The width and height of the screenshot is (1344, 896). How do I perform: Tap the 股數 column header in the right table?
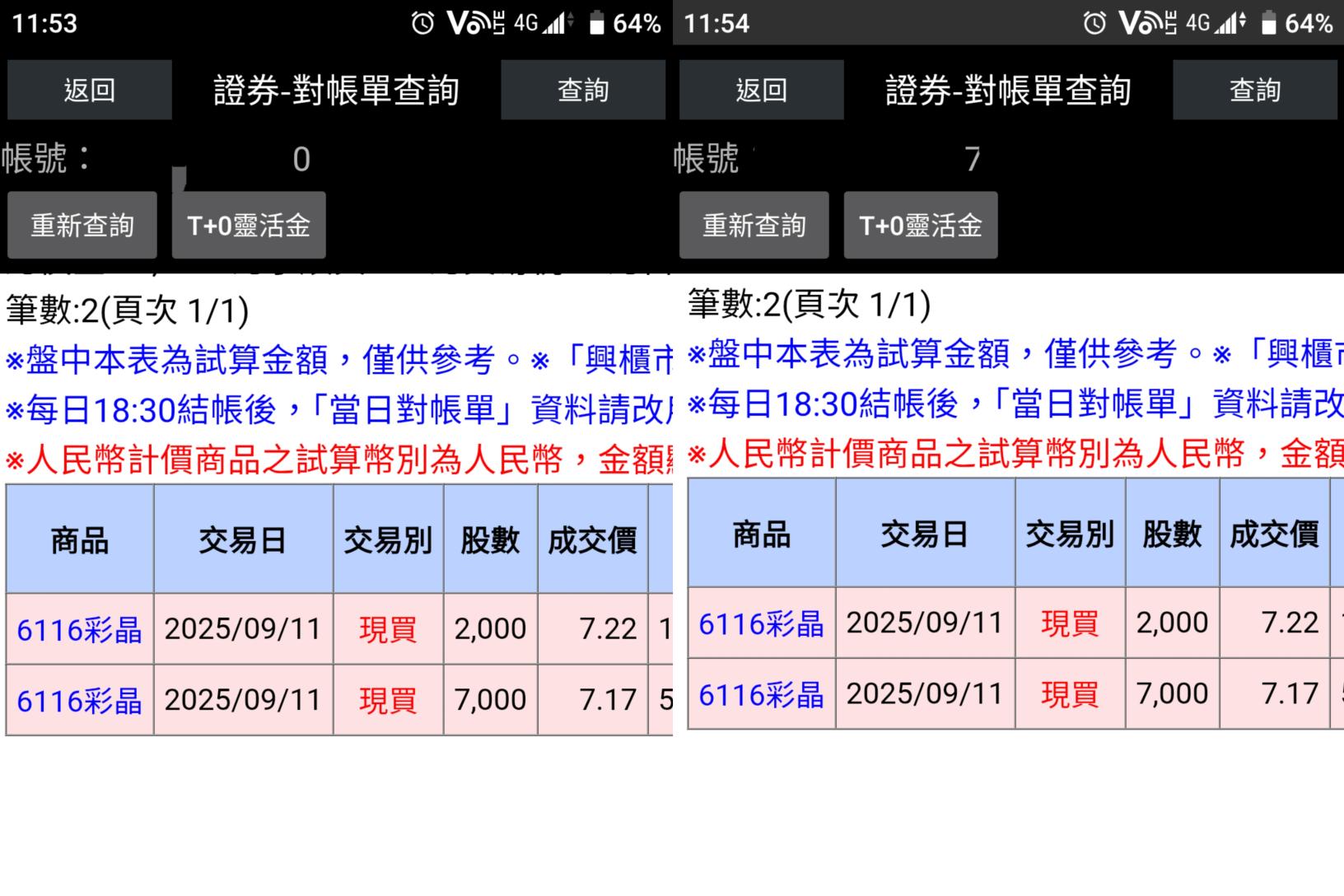(1173, 534)
